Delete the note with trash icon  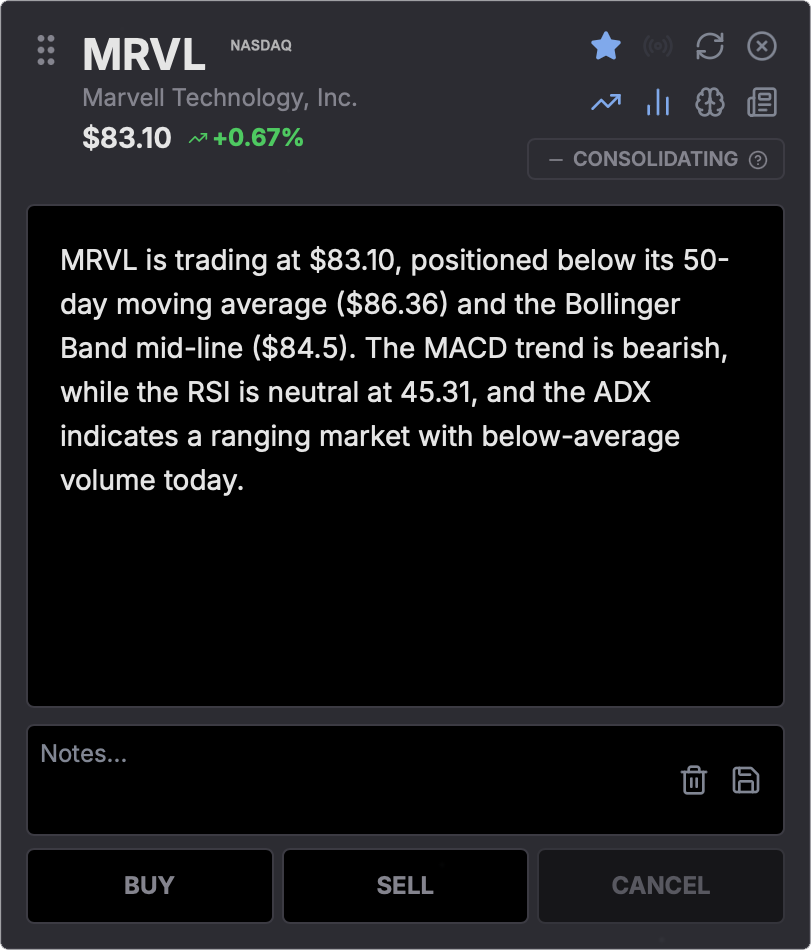pos(694,780)
